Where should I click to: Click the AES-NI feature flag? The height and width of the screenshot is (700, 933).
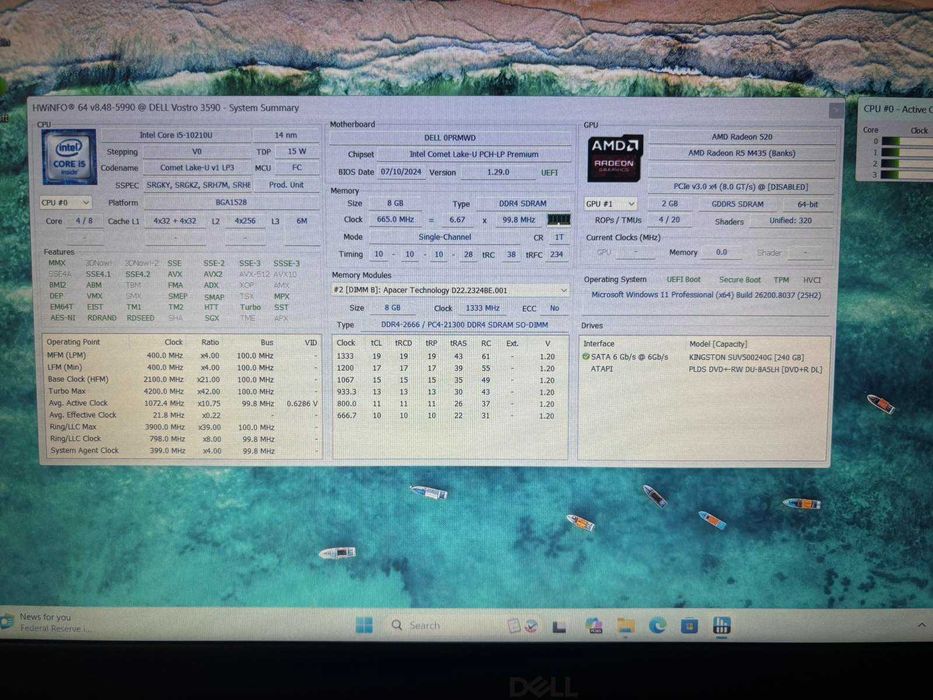coord(62,318)
